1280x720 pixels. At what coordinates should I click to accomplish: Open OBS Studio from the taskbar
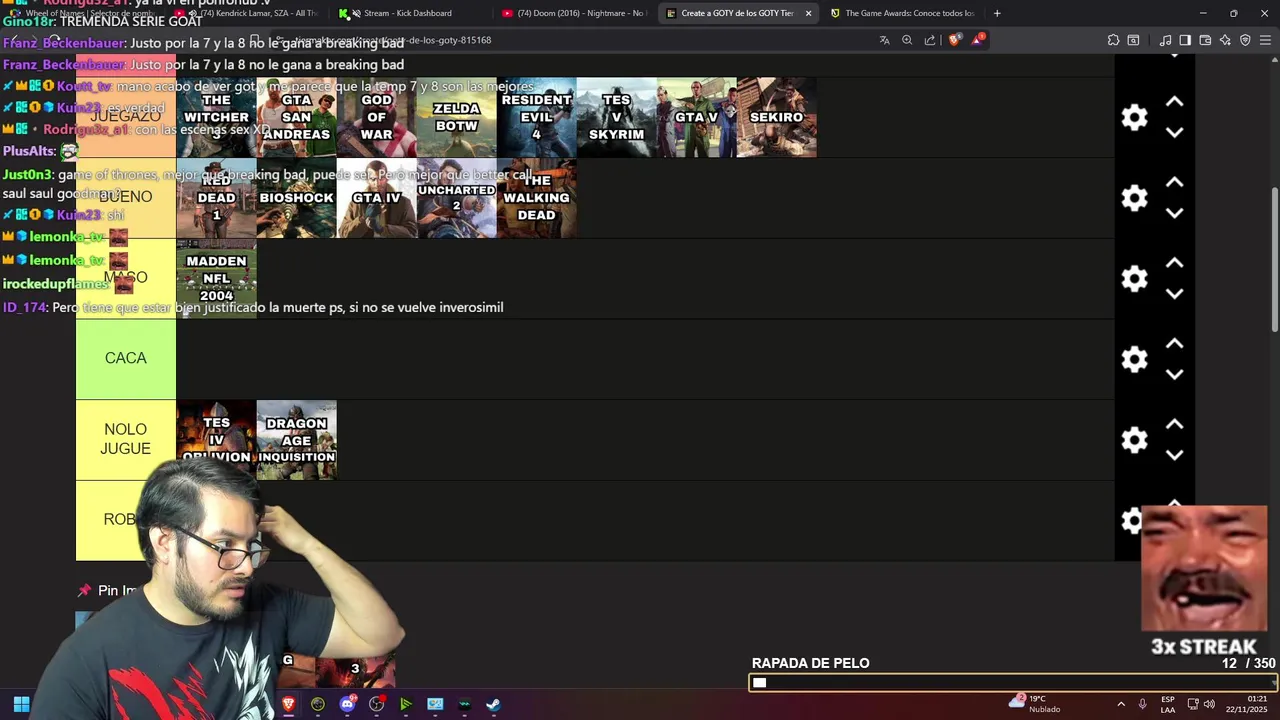click(x=377, y=704)
